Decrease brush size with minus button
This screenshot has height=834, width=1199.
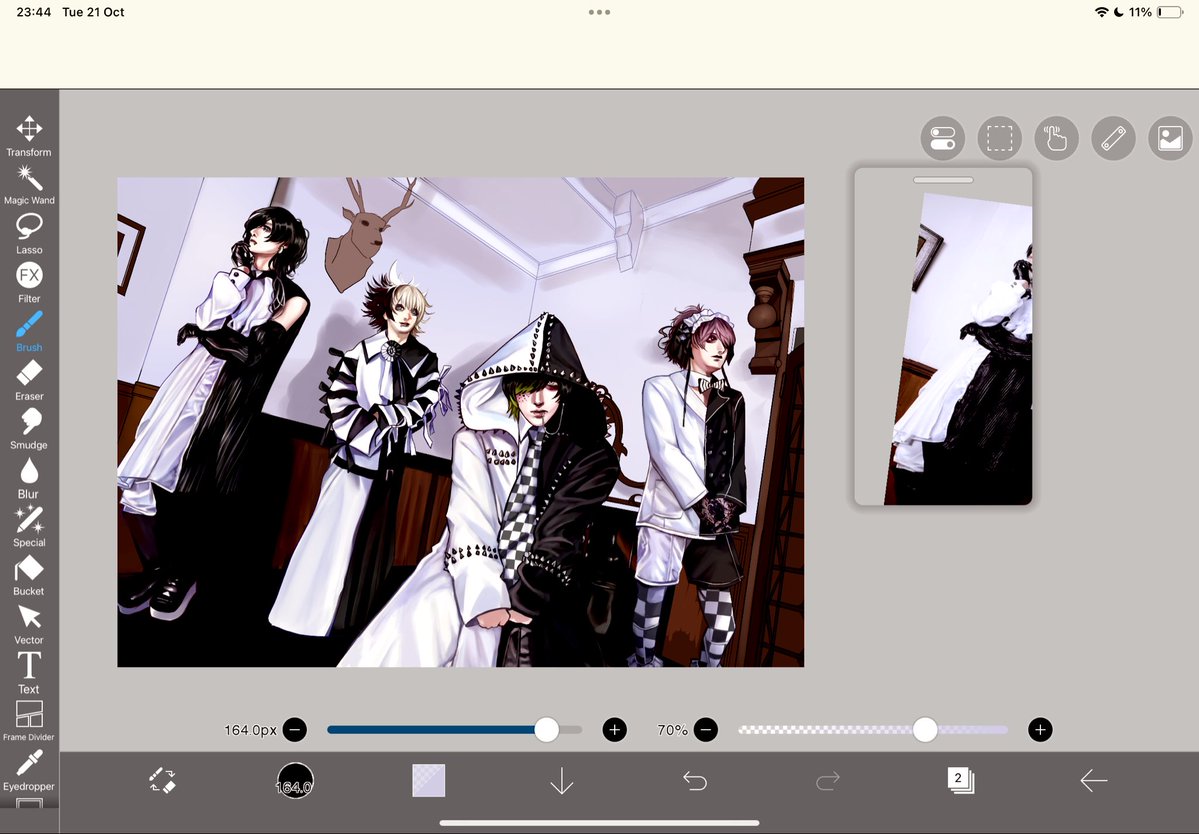click(294, 730)
